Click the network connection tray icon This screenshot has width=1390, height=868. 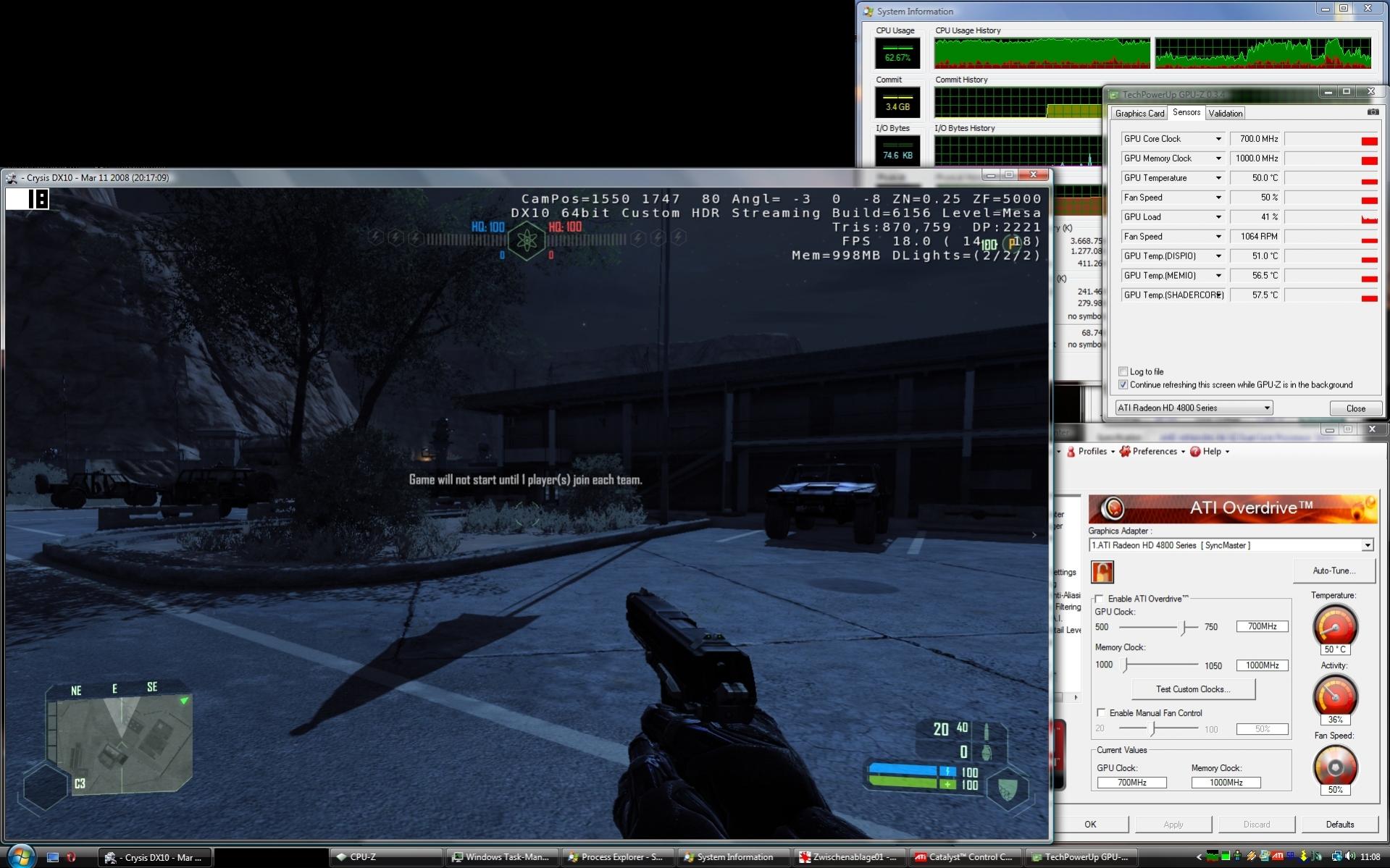coord(1336,856)
